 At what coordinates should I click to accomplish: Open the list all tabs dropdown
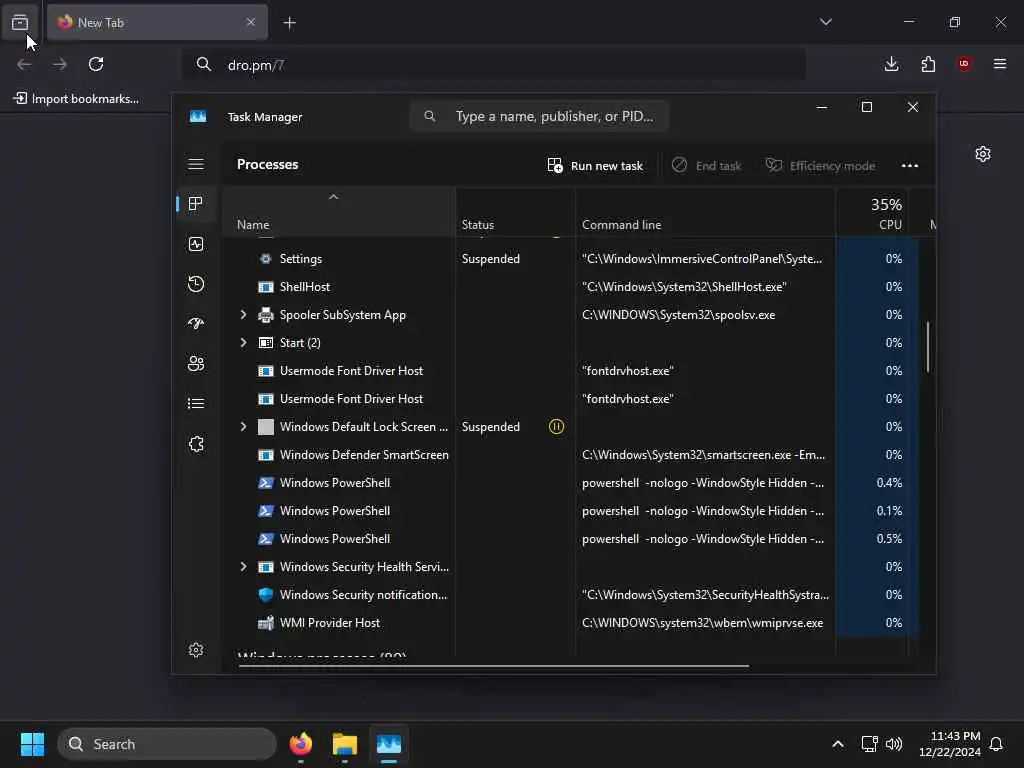(x=825, y=22)
